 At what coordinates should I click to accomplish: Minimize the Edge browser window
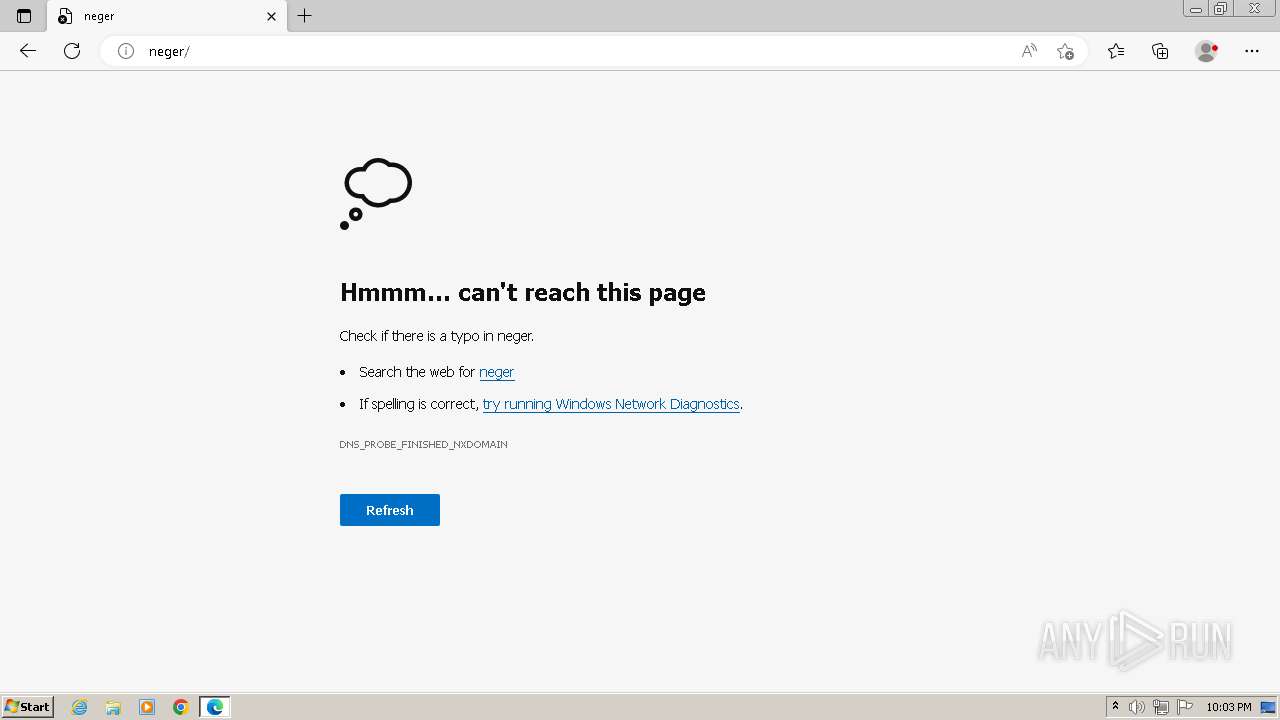[1195, 9]
